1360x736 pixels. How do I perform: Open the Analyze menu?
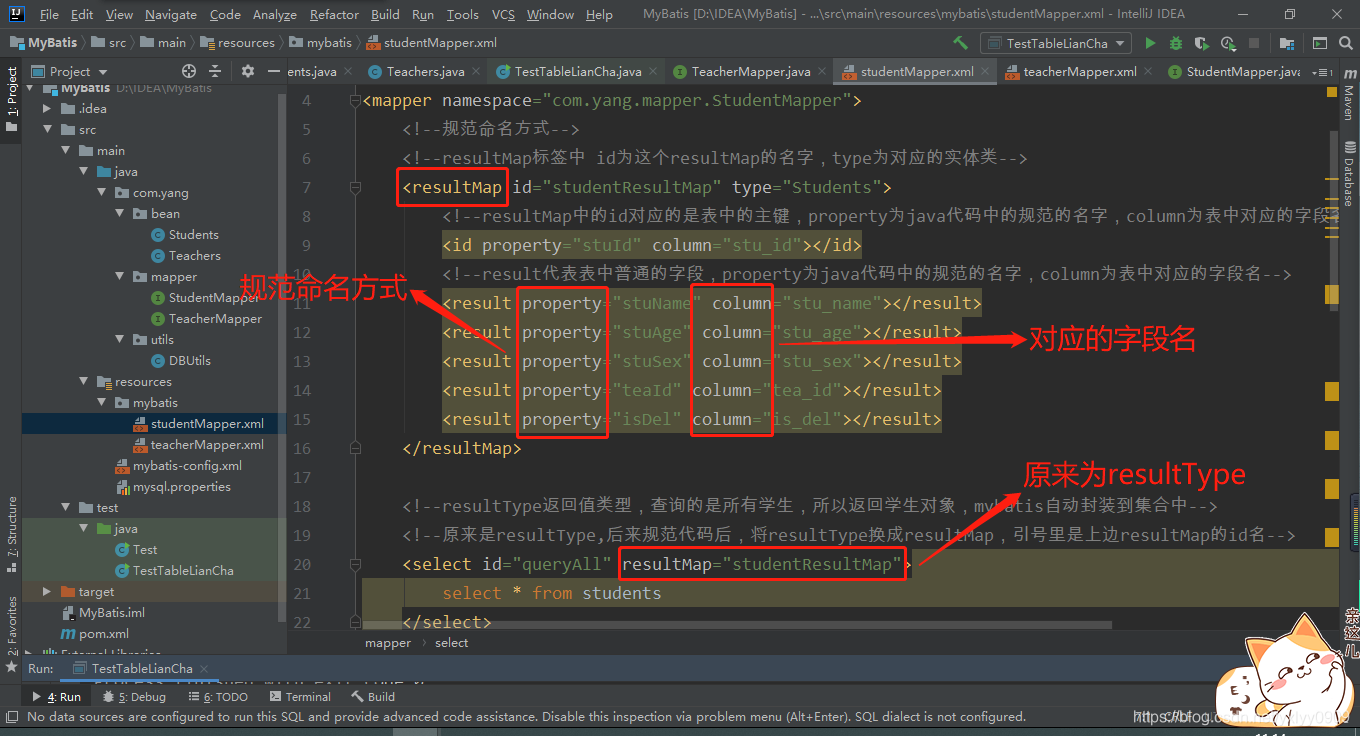(275, 15)
